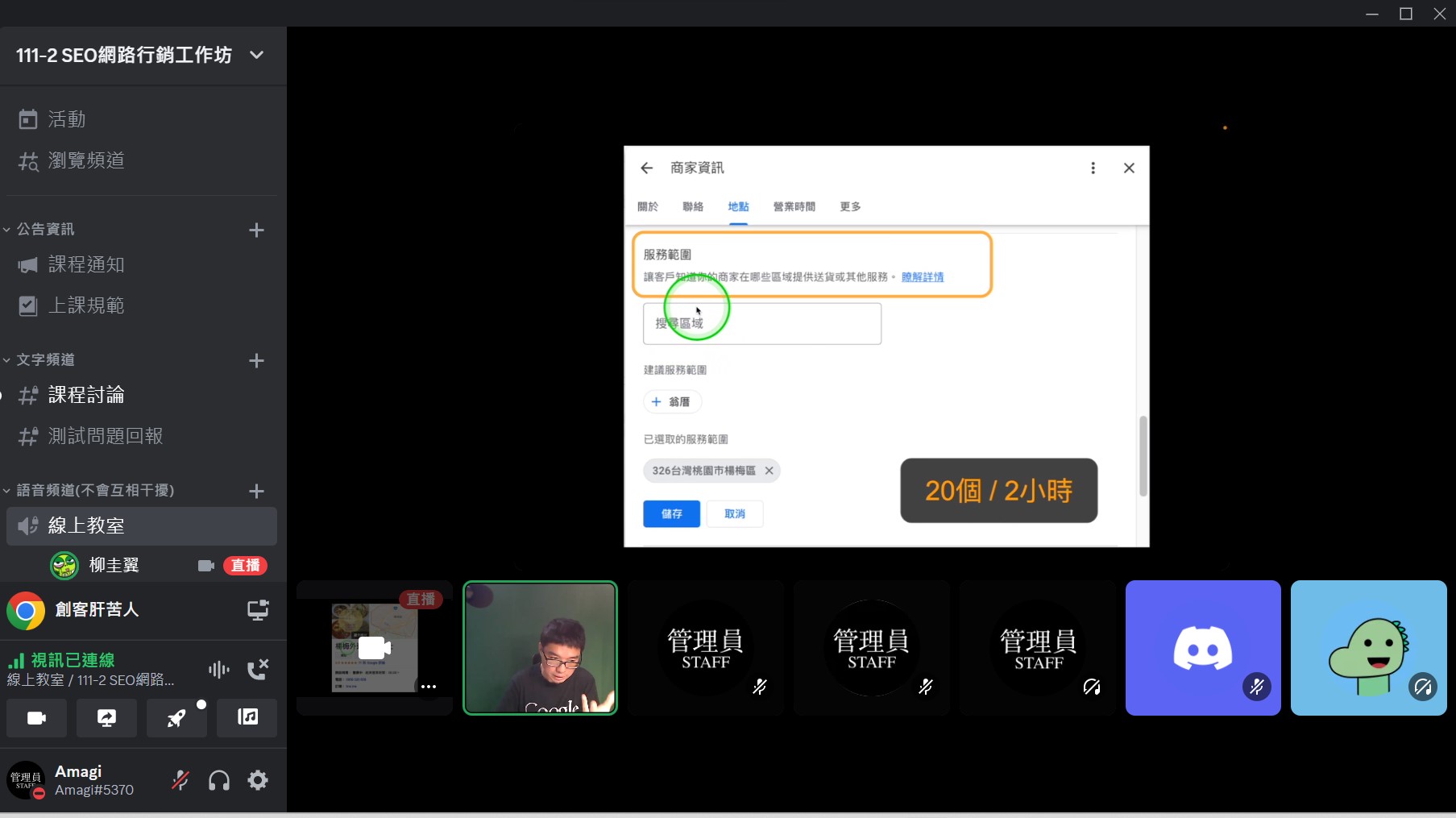Toggle deafen headphones icon
This screenshot has height=818, width=1456.
[219, 780]
